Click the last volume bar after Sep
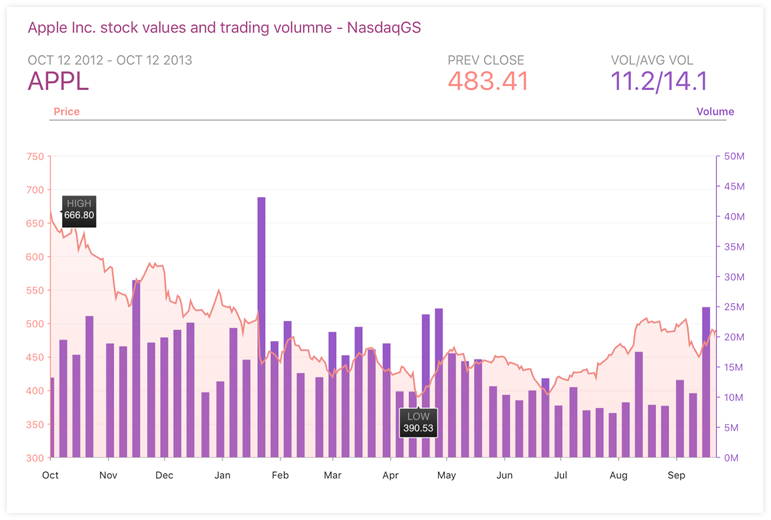771x520 pixels. coord(706,382)
